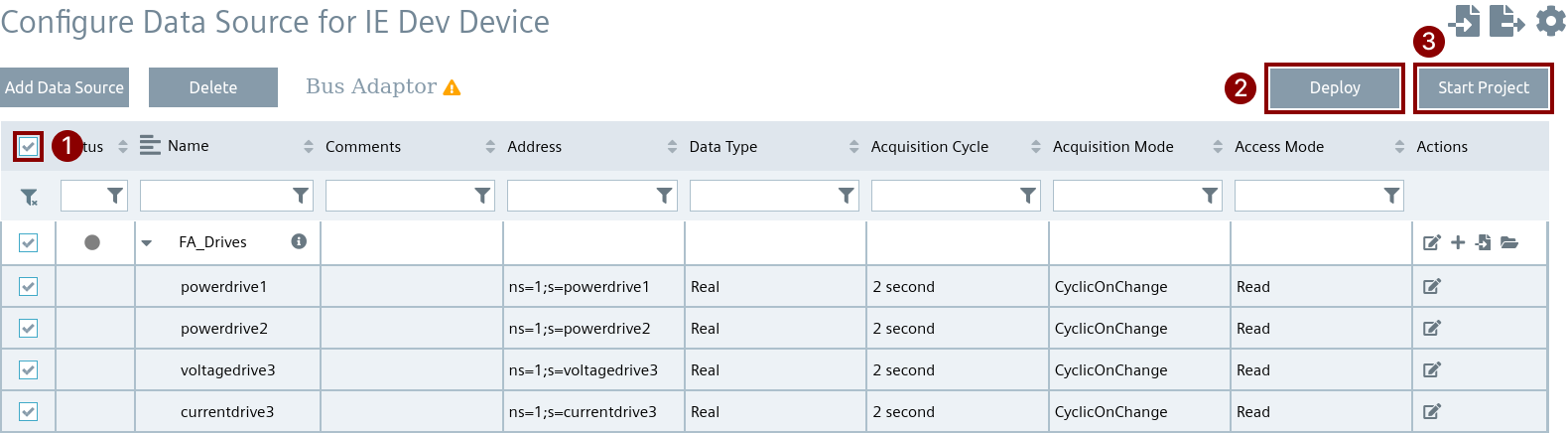
Task: Click the Add Data Source button
Action: pyautogui.click(x=65, y=87)
